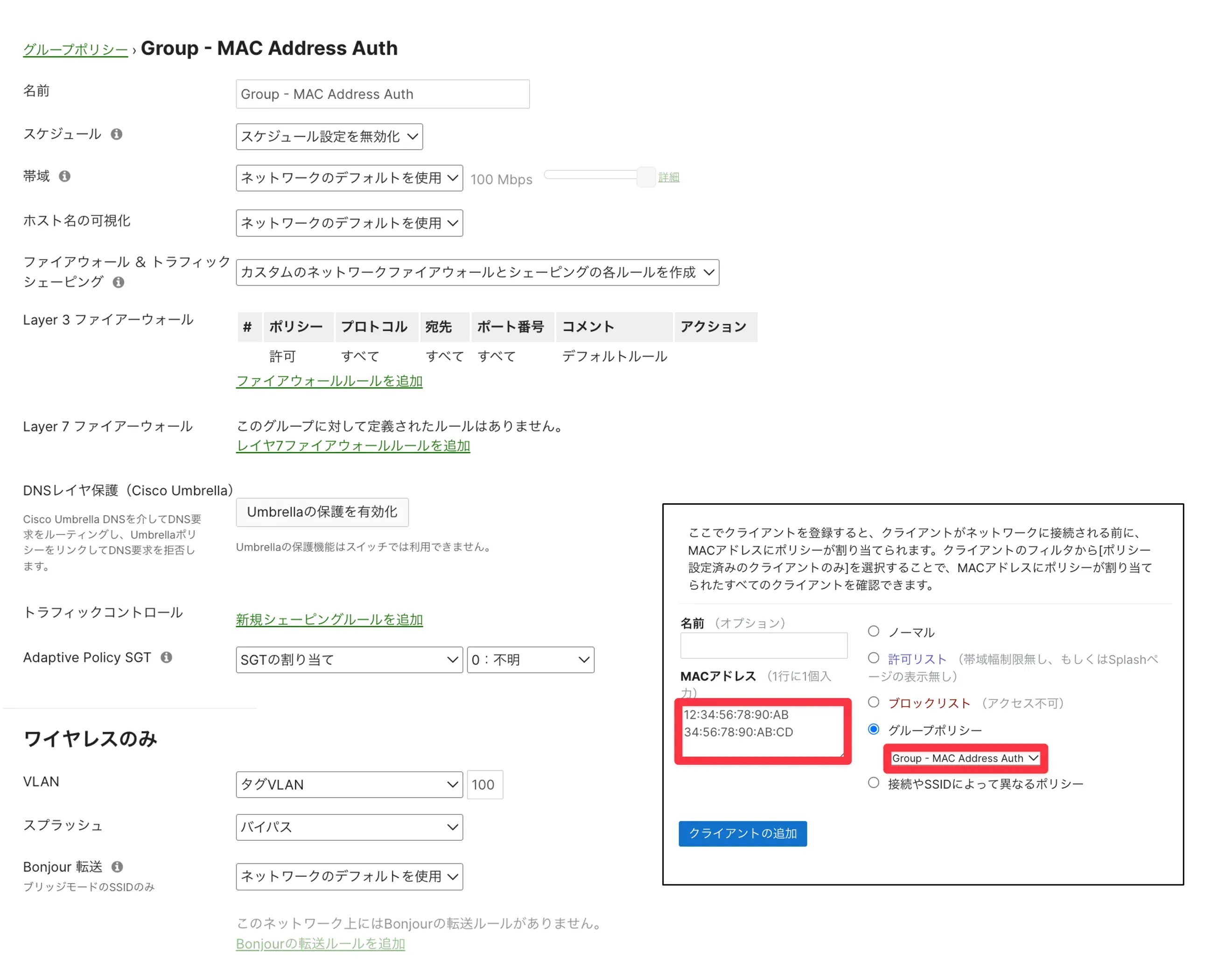
Task: Select the 許可リスト radio button
Action: (x=873, y=658)
